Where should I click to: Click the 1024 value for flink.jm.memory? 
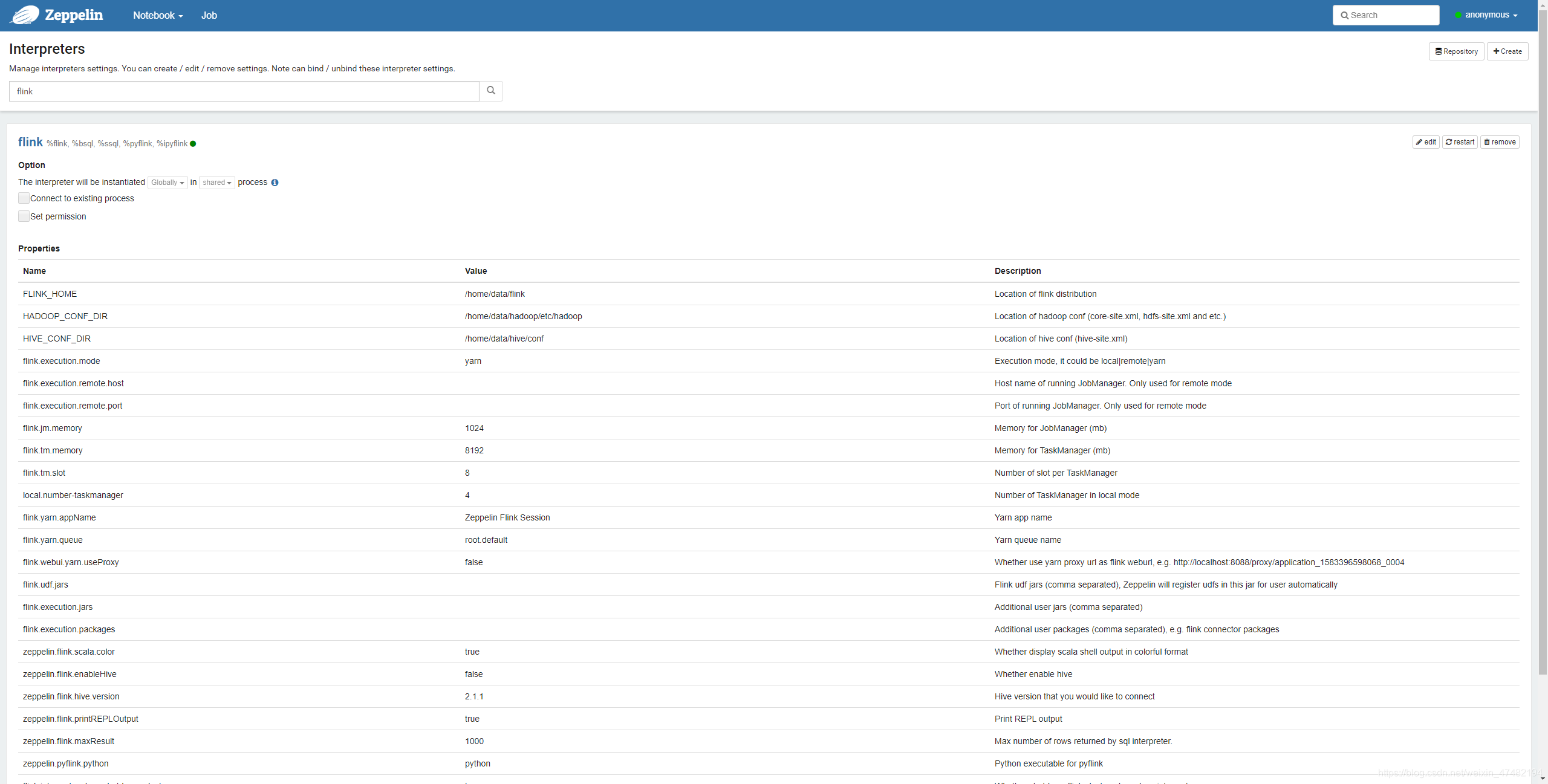click(474, 428)
